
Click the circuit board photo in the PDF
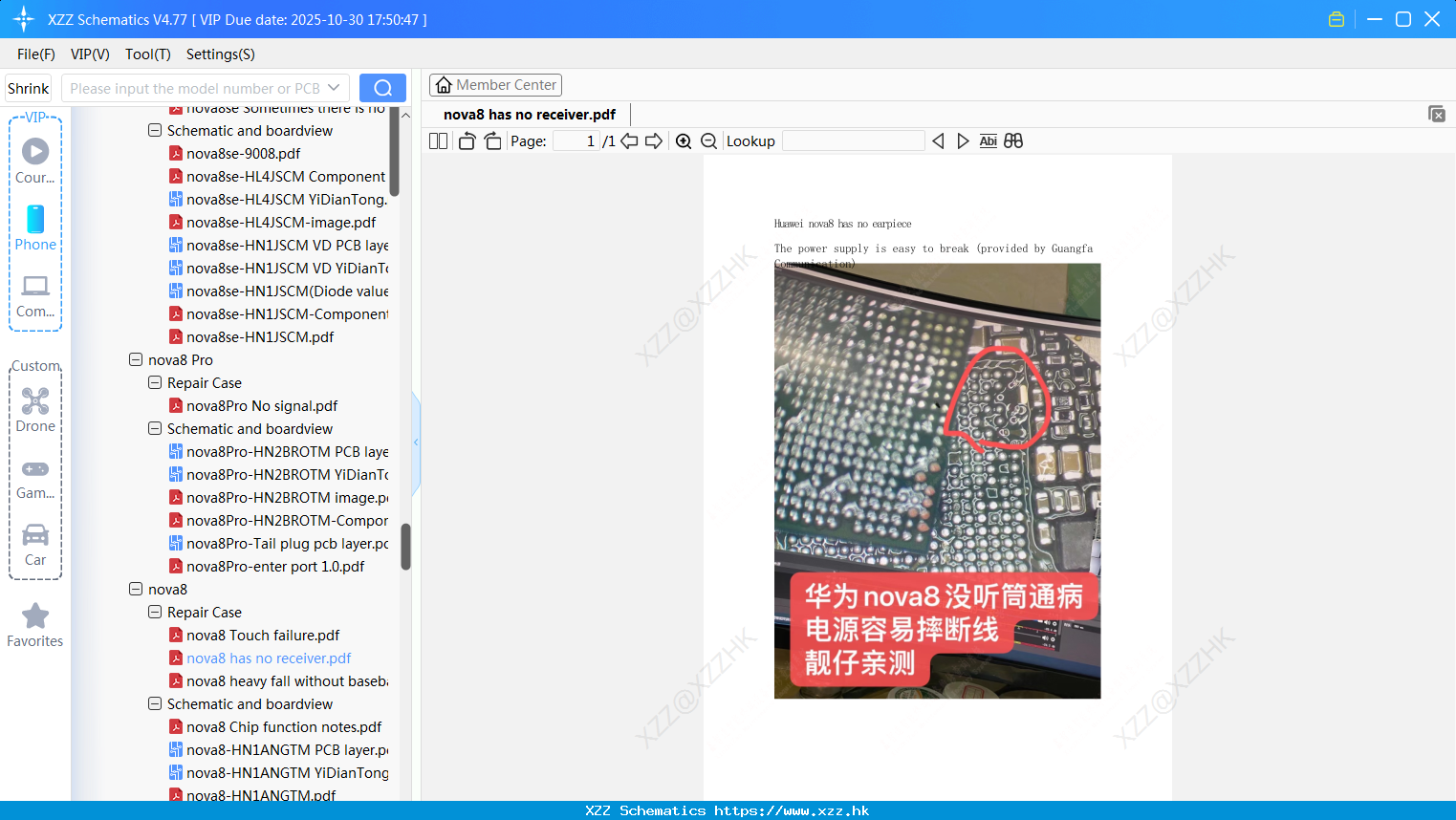coord(937,481)
